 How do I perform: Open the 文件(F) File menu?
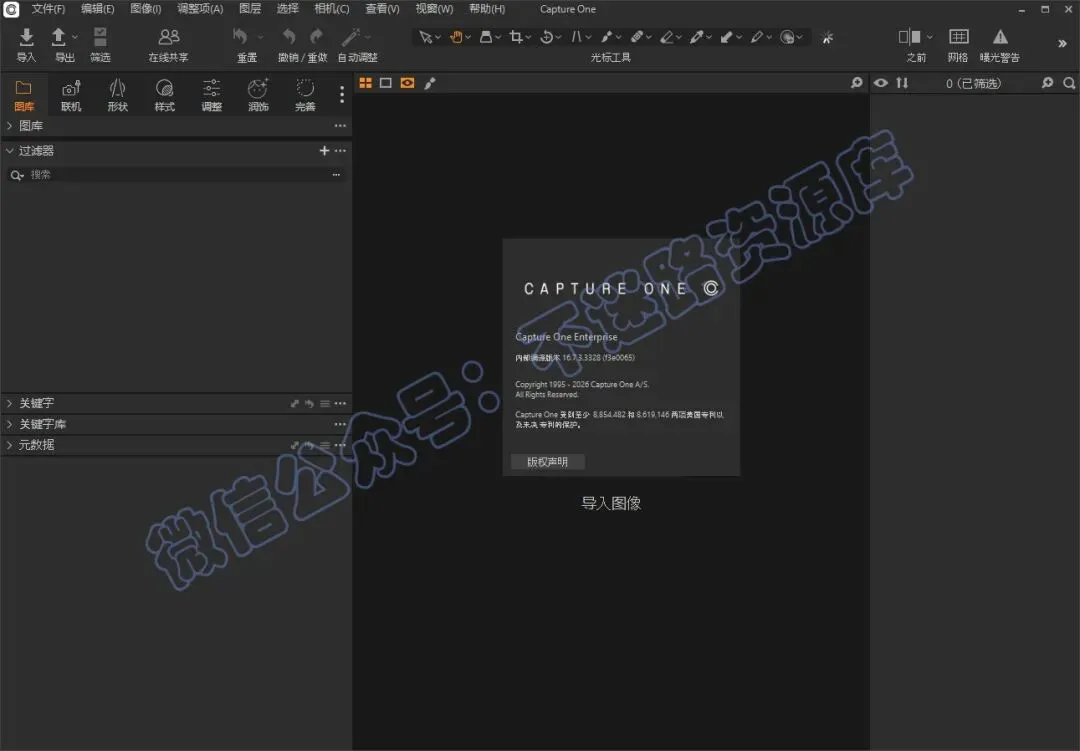[48, 9]
